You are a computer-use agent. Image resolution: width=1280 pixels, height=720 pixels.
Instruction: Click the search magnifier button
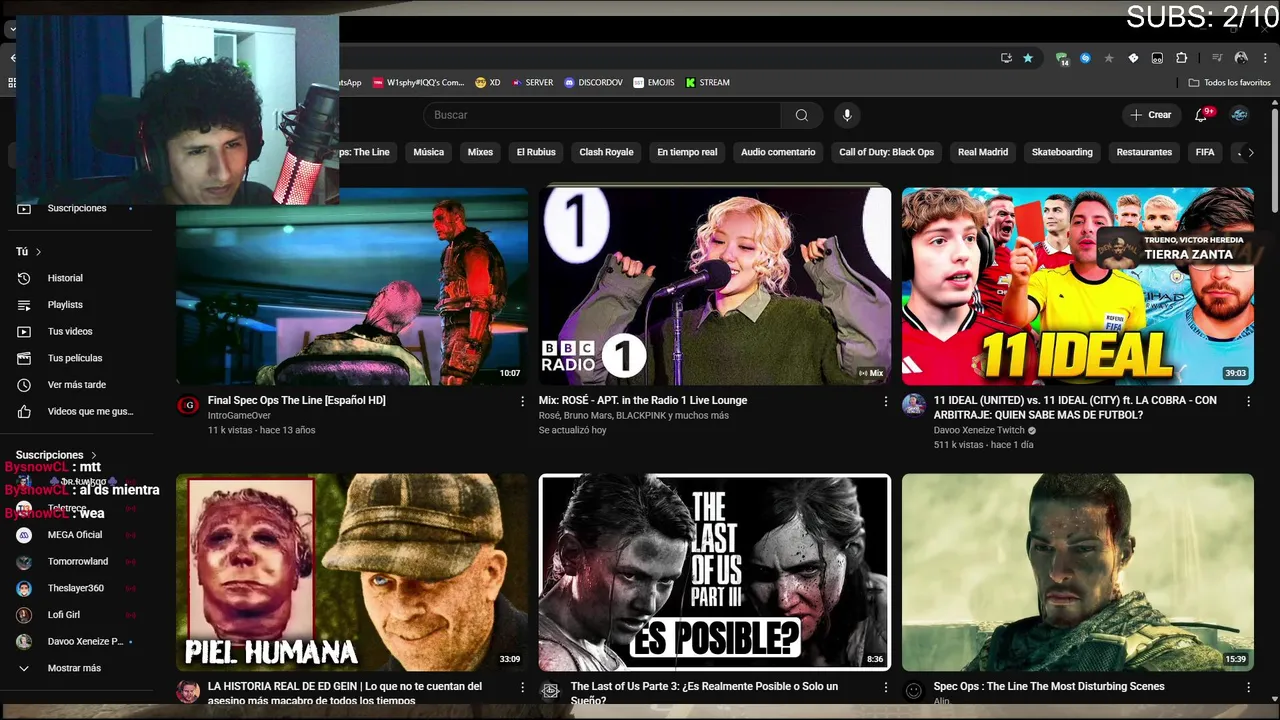[801, 115]
